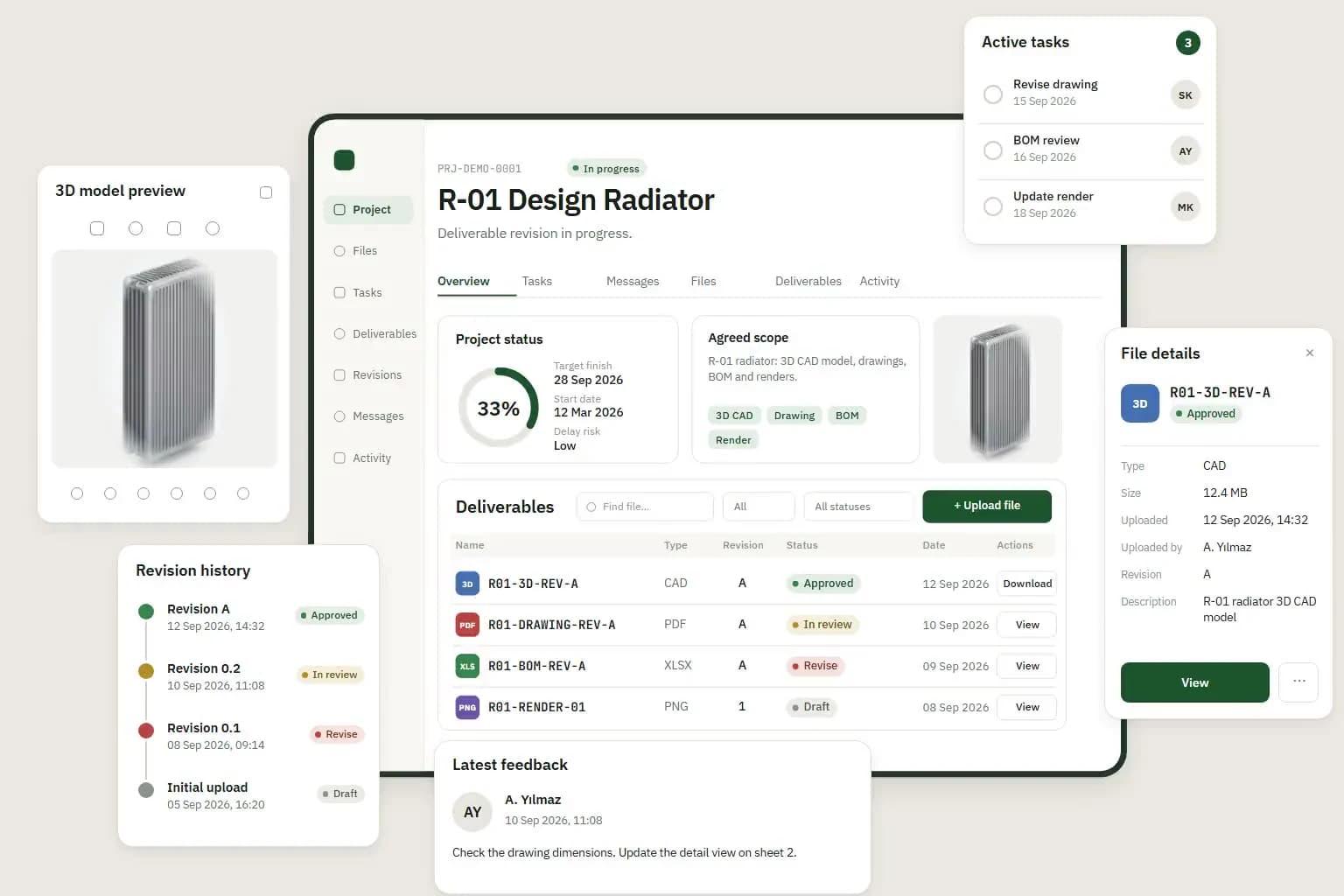Click the blue 3D icon in File details
Viewport: 1344px width, 896px height.
pos(1140,403)
